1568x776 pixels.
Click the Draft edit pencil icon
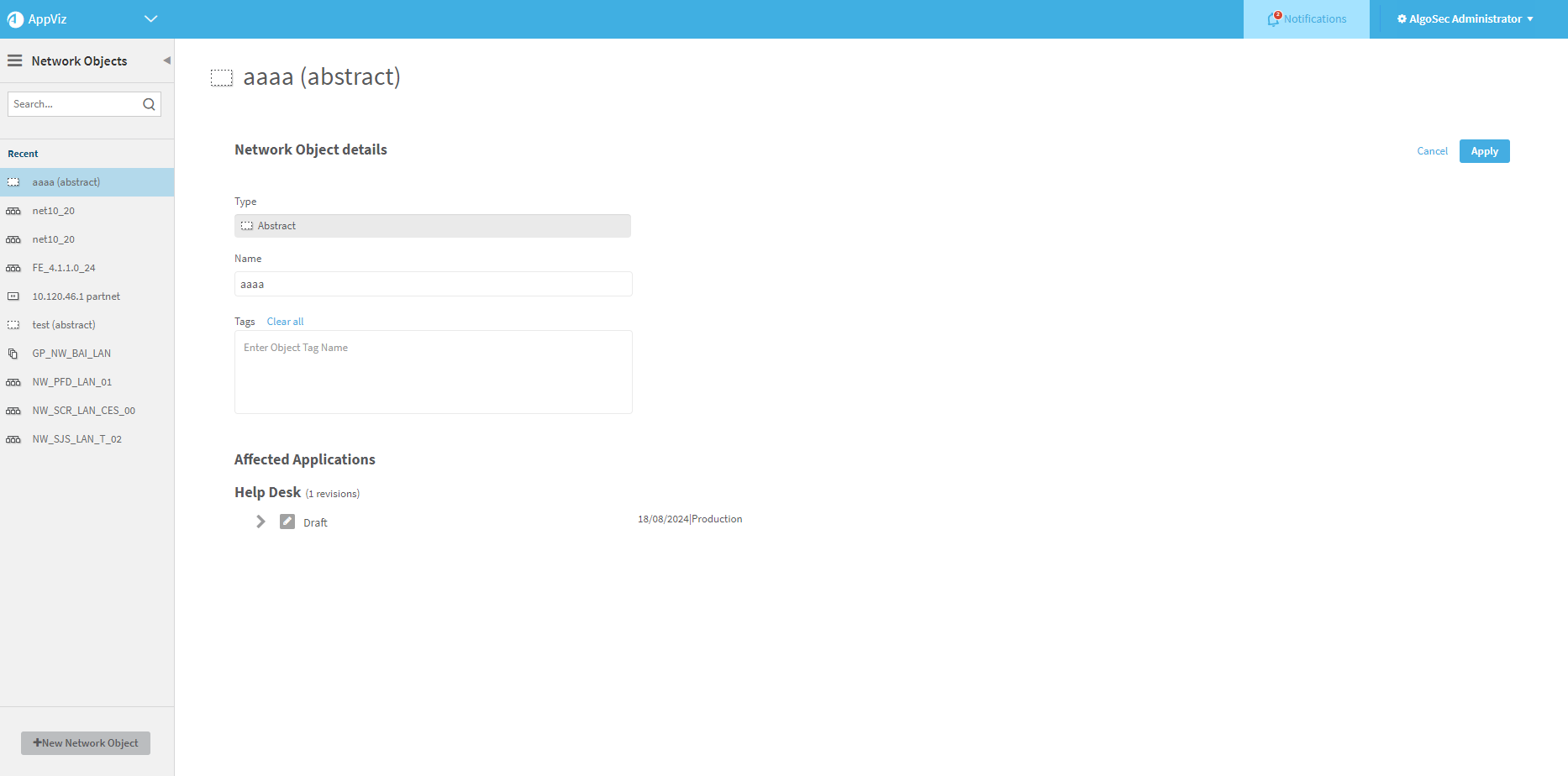coord(287,522)
